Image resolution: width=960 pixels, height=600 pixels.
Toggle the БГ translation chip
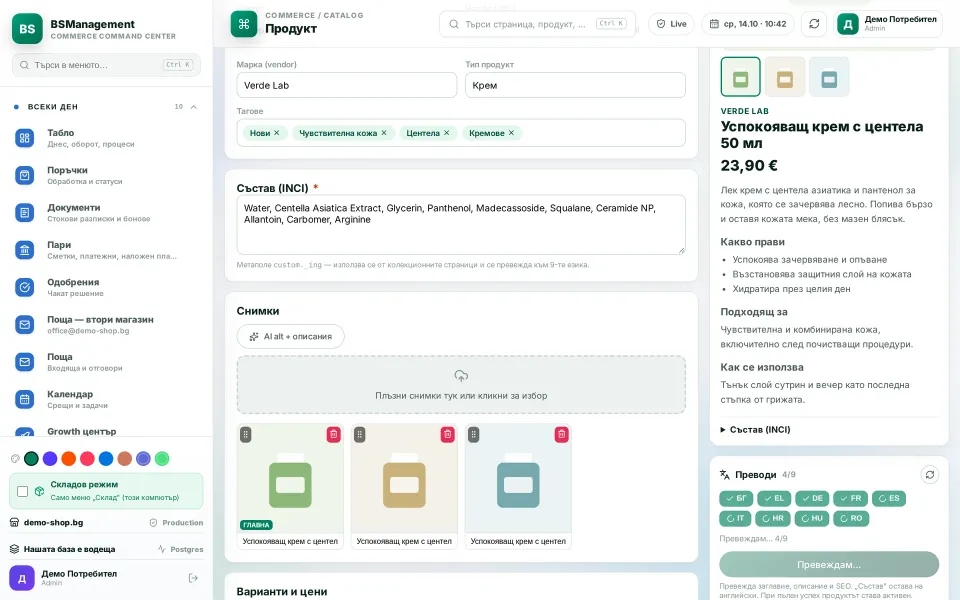coord(736,498)
